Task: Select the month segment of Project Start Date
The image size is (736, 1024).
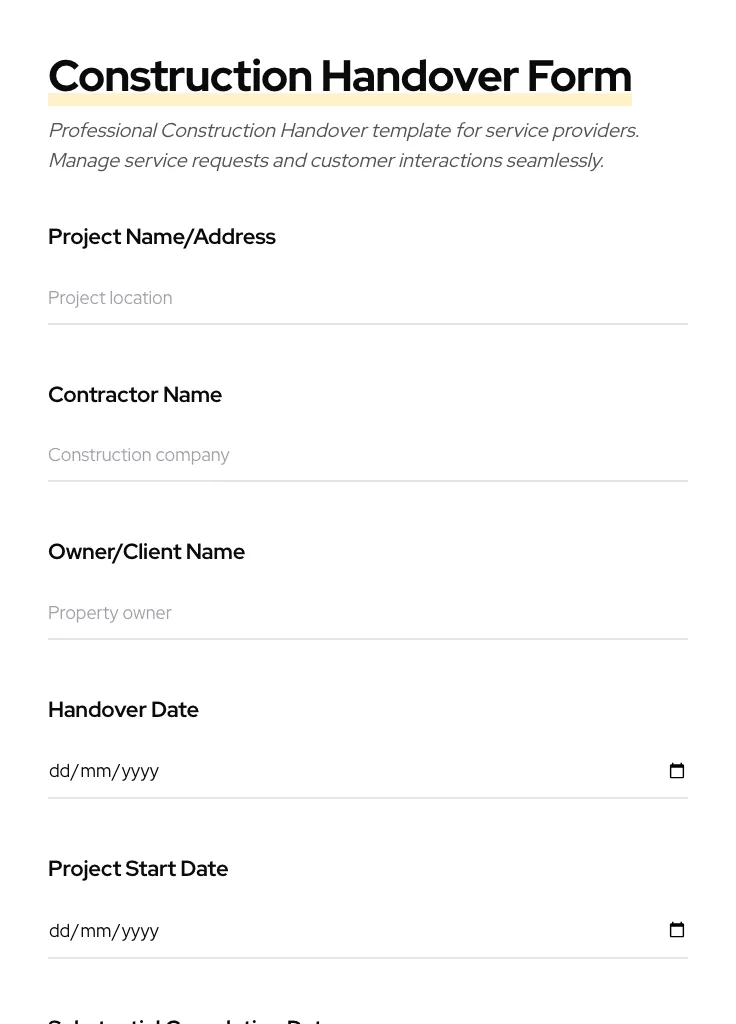Action: point(96,931)
